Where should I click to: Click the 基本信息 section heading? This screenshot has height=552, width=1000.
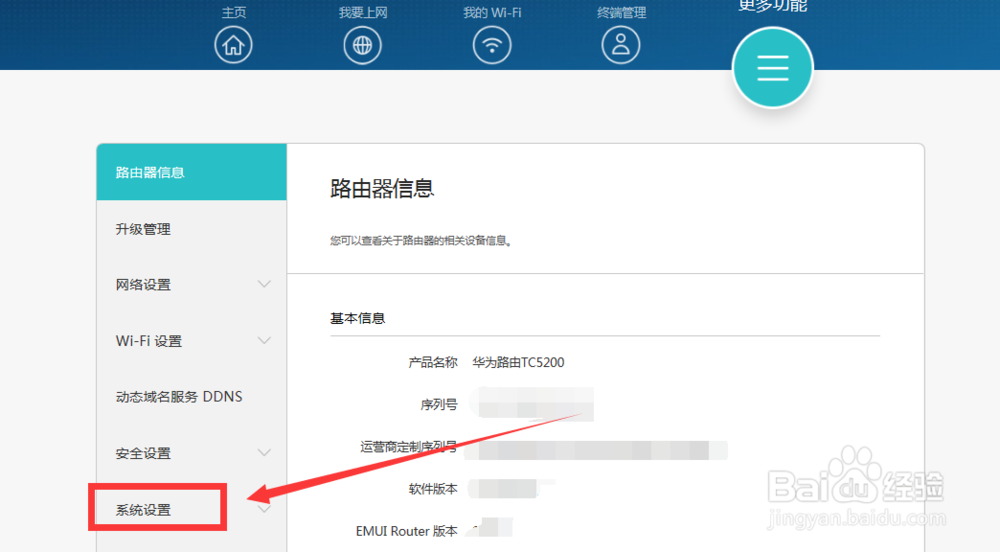357,318
